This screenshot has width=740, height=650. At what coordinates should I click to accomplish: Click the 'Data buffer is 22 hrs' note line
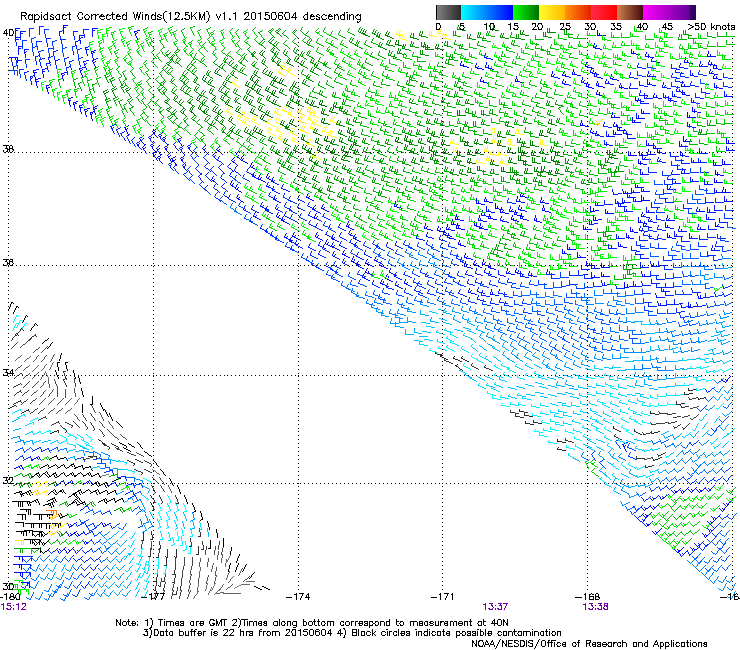[x=352, y=633]
